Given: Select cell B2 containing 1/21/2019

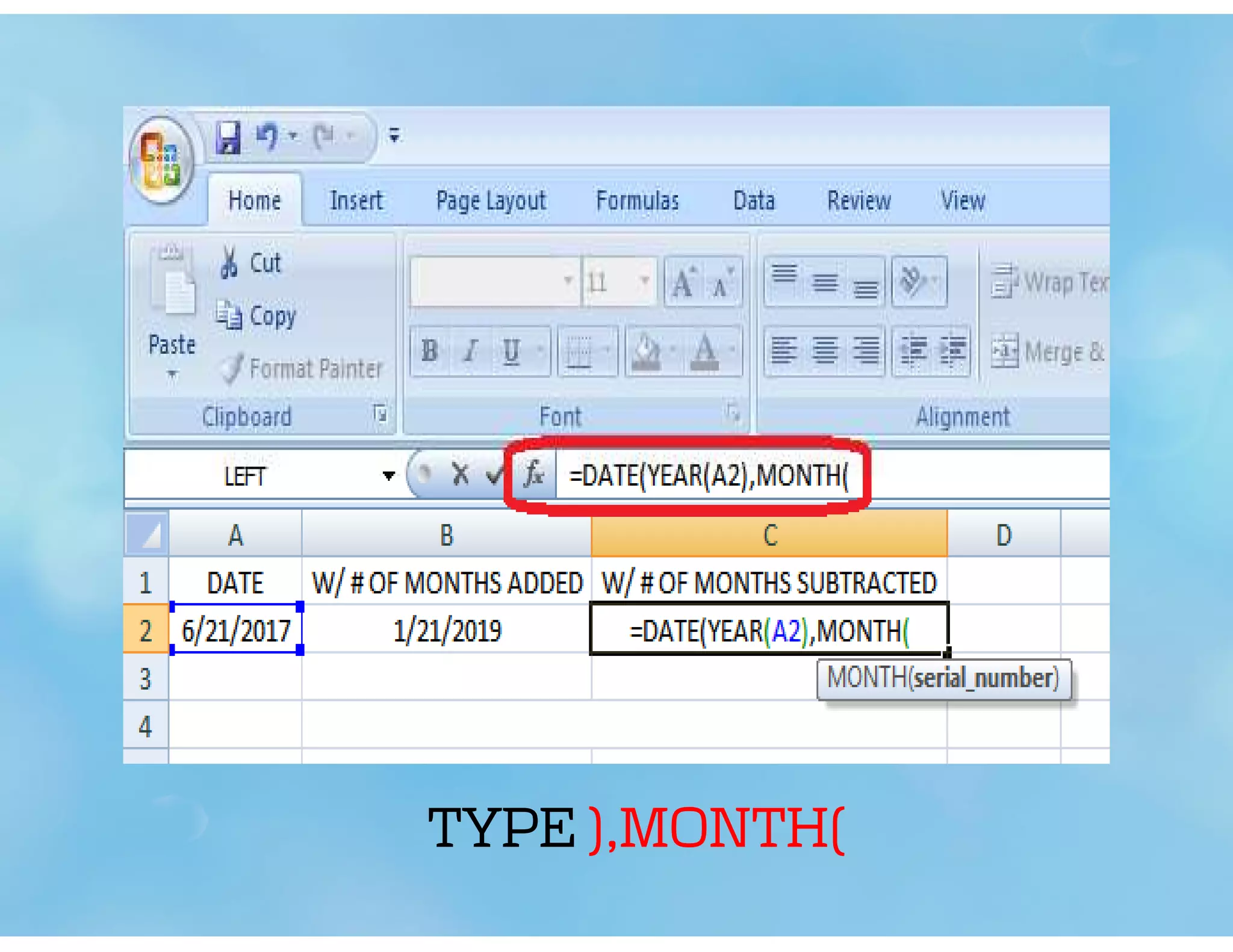Looking at the screenshot, I should pyautogui.click(x=447, y=631).
